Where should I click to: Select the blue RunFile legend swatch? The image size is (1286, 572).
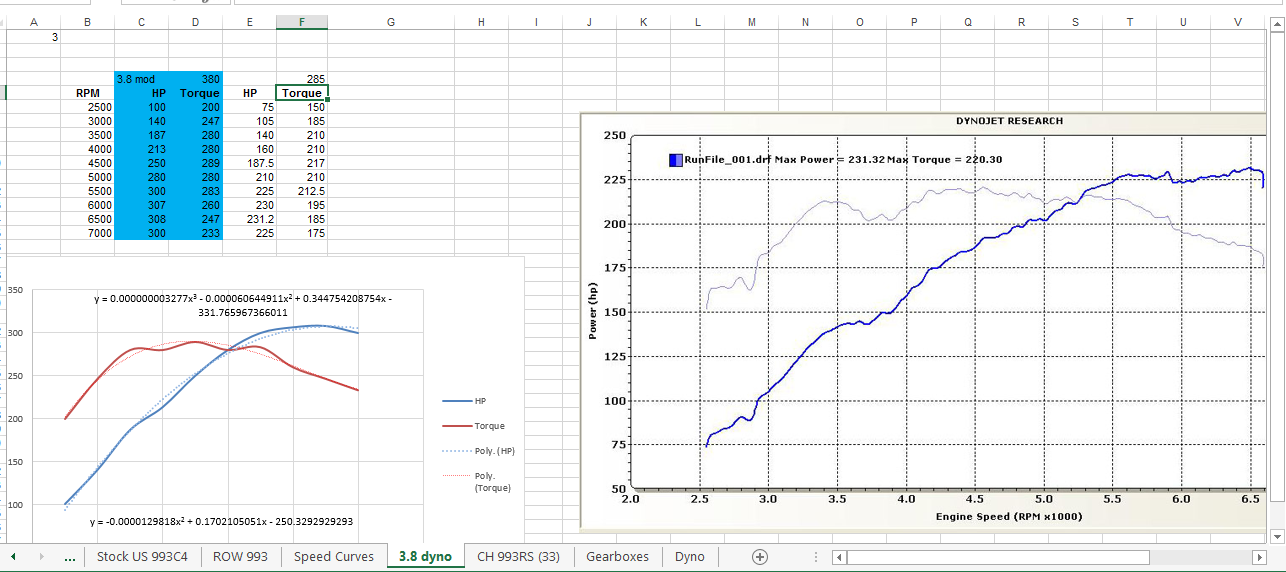(675, 160)
